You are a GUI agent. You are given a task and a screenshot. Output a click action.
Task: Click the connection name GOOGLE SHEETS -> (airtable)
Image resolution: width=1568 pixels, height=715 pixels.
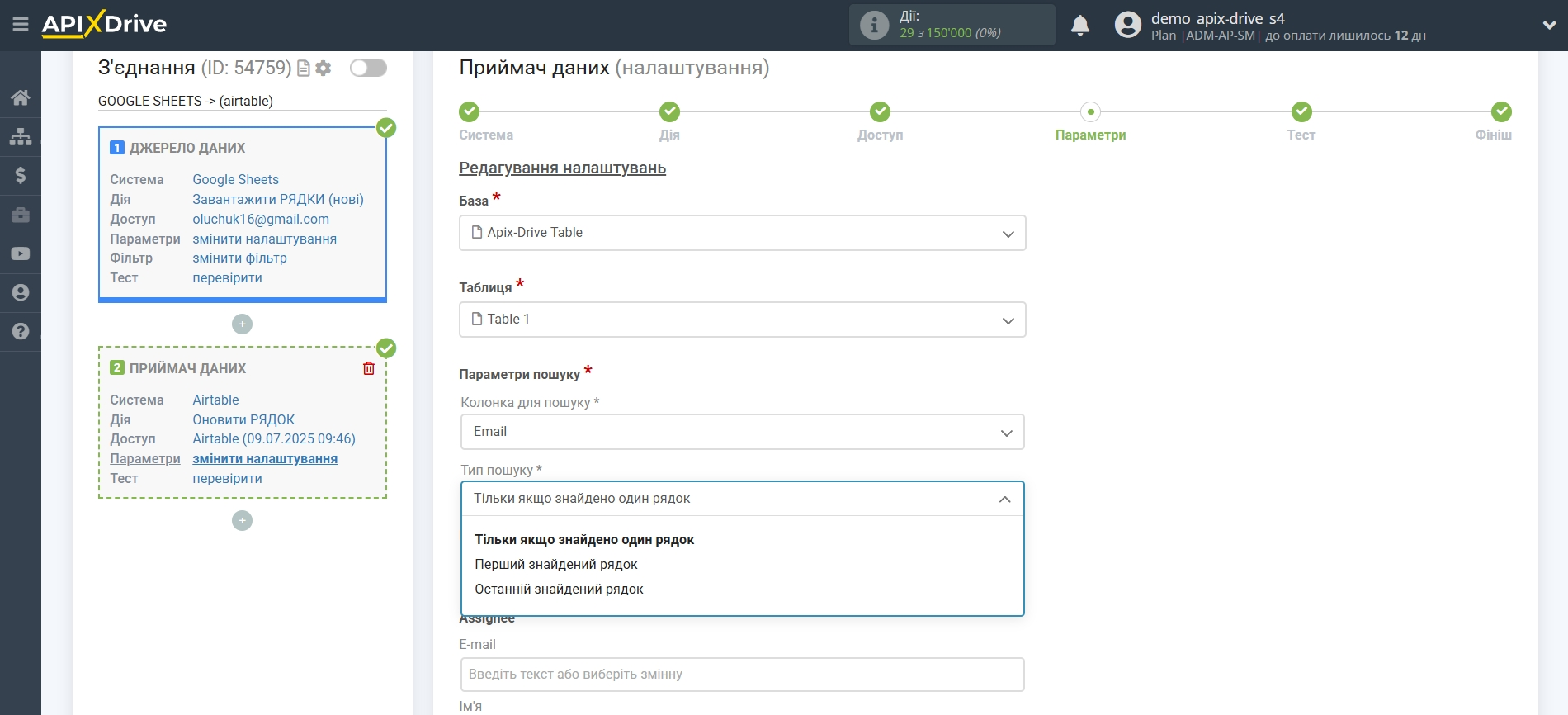[x=186, y=101]
